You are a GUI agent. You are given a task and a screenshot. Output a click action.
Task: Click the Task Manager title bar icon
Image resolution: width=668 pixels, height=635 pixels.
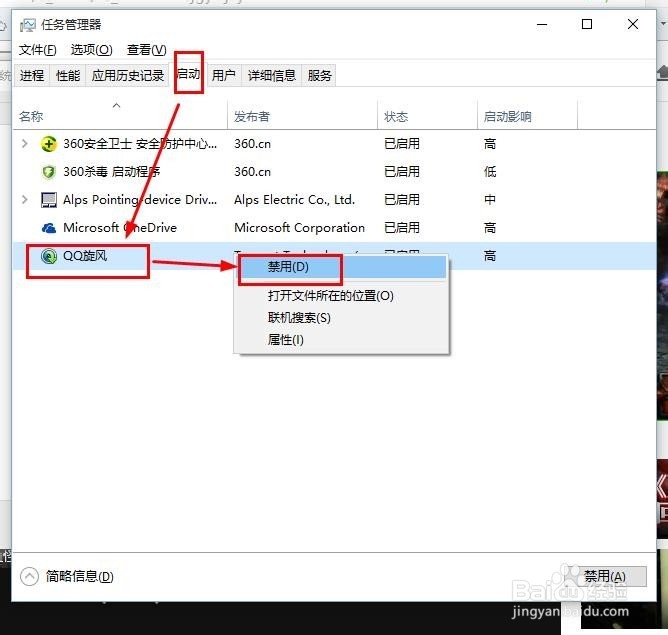28,25
